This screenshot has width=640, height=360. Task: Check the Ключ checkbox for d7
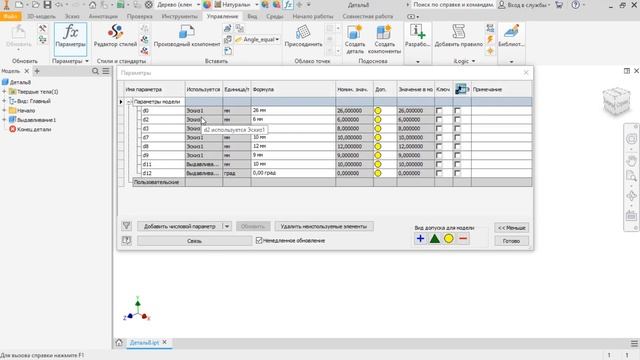click(x=439, y=138)
